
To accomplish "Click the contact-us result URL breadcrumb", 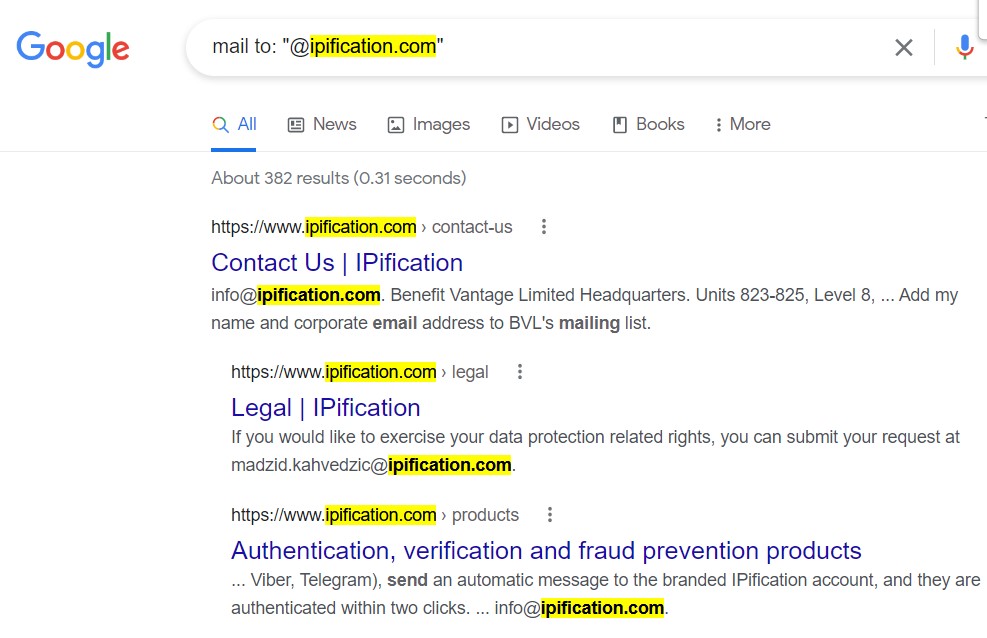I will click(361, 227).
